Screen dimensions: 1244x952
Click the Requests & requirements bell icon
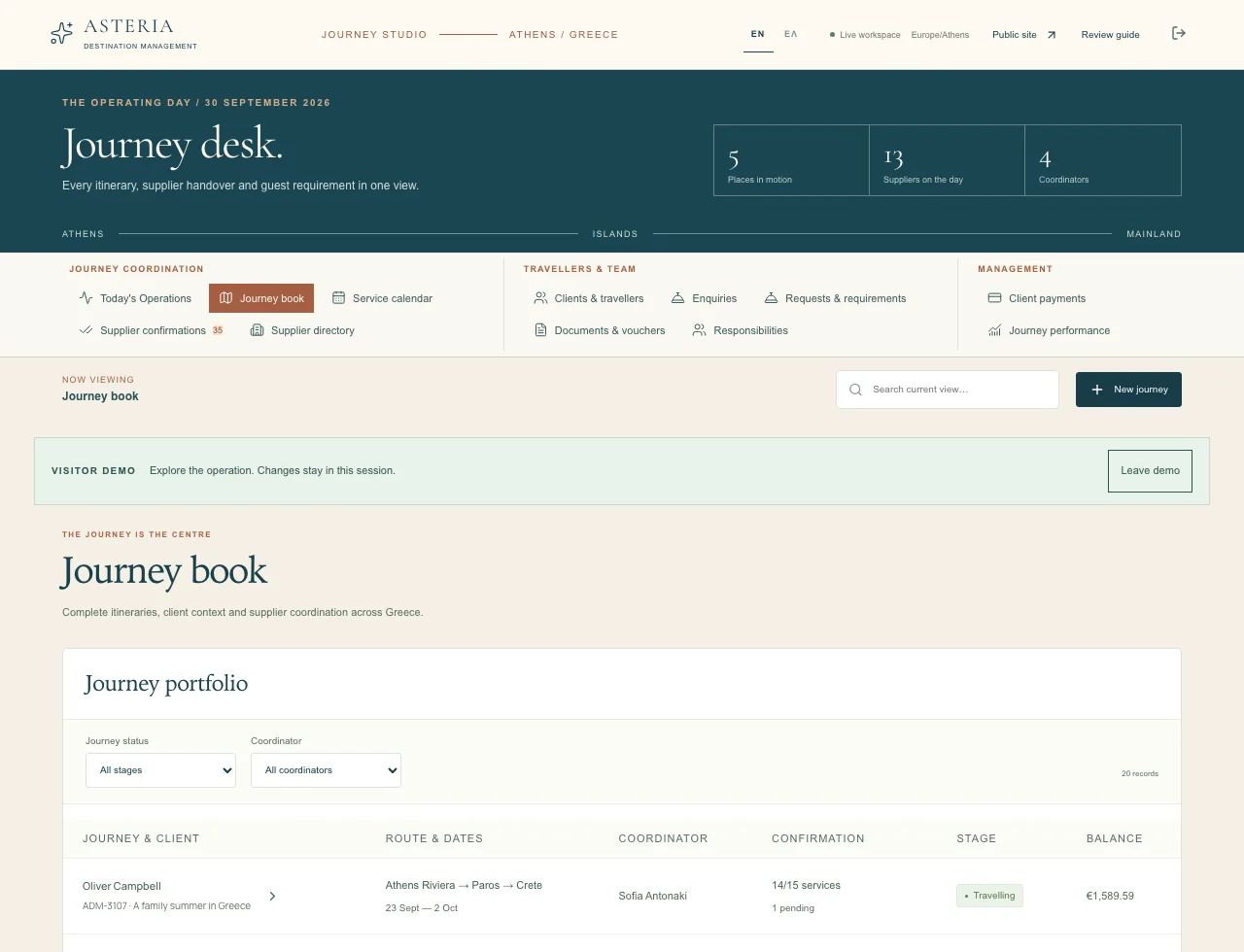[x=772, y=298]
